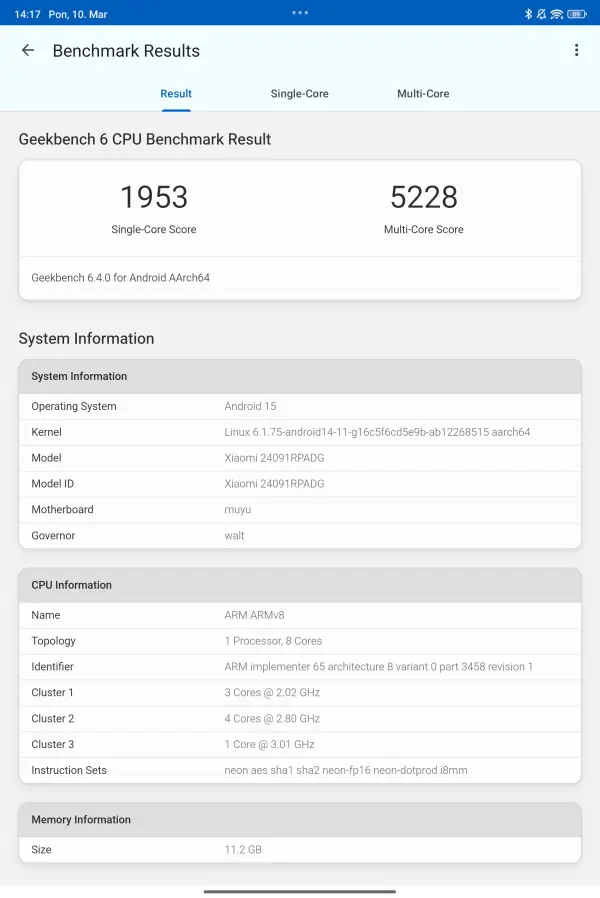
Task: Switch to the Multi-Core tab
Action: (x=423, y=93)
